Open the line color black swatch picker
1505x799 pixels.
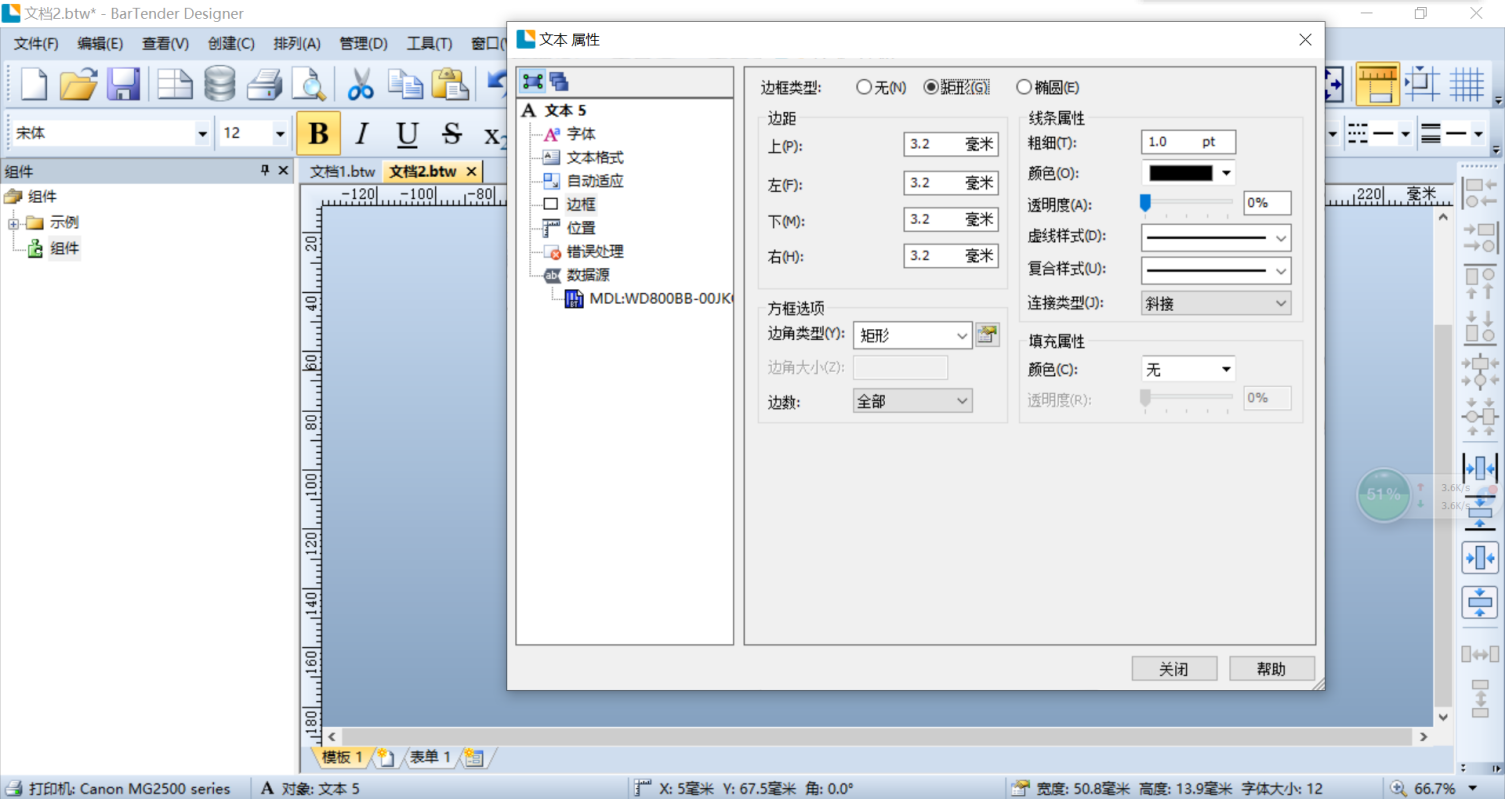click(1188, 172)
